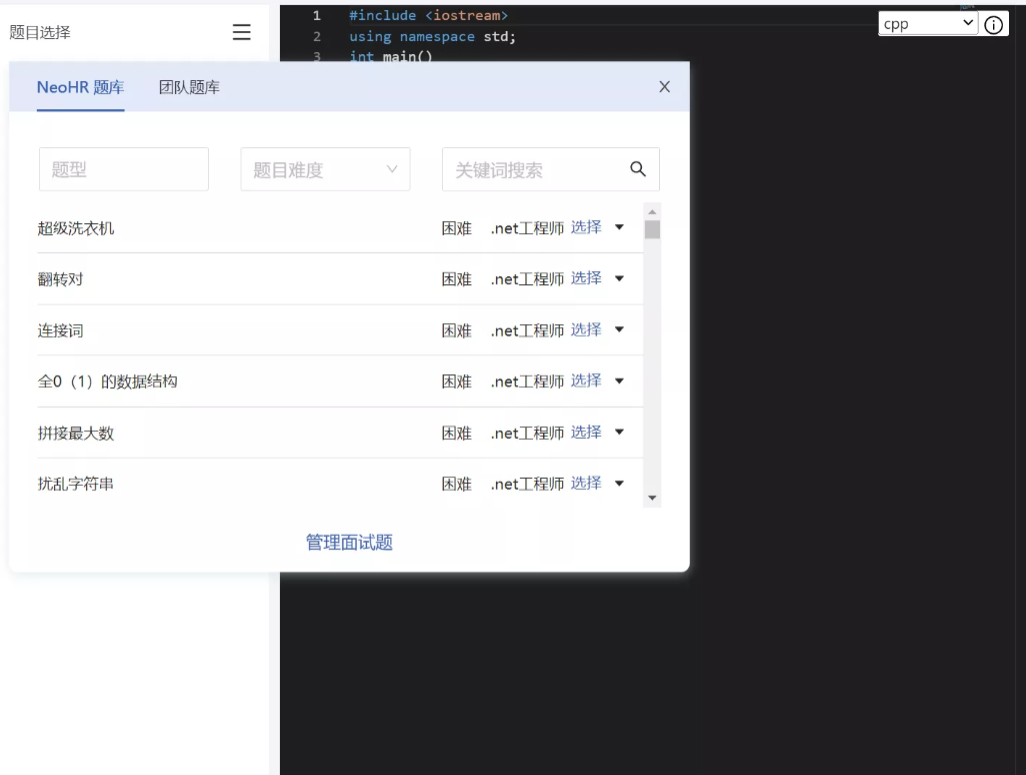Click the 全0（1）的数据结构 question title

click(107, 381)
